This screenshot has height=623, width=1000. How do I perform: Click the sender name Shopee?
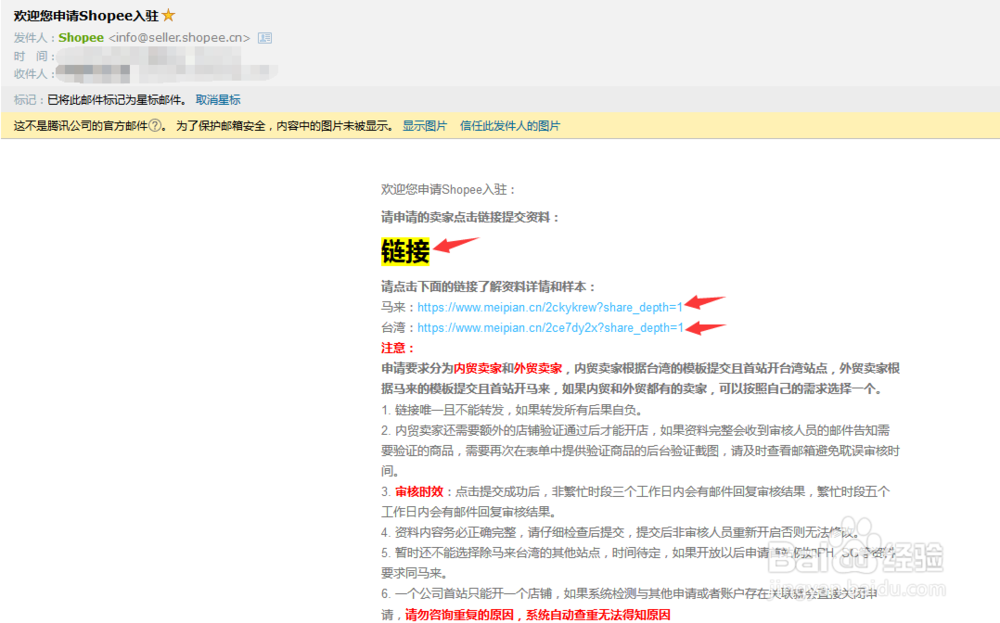pyautogui.click(x=81, y=38)
